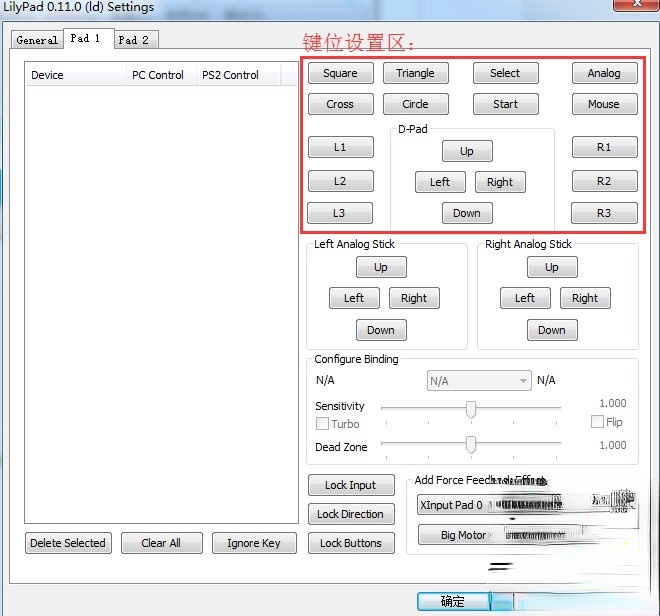Click the Circle button binding

[x=415, y=104]
